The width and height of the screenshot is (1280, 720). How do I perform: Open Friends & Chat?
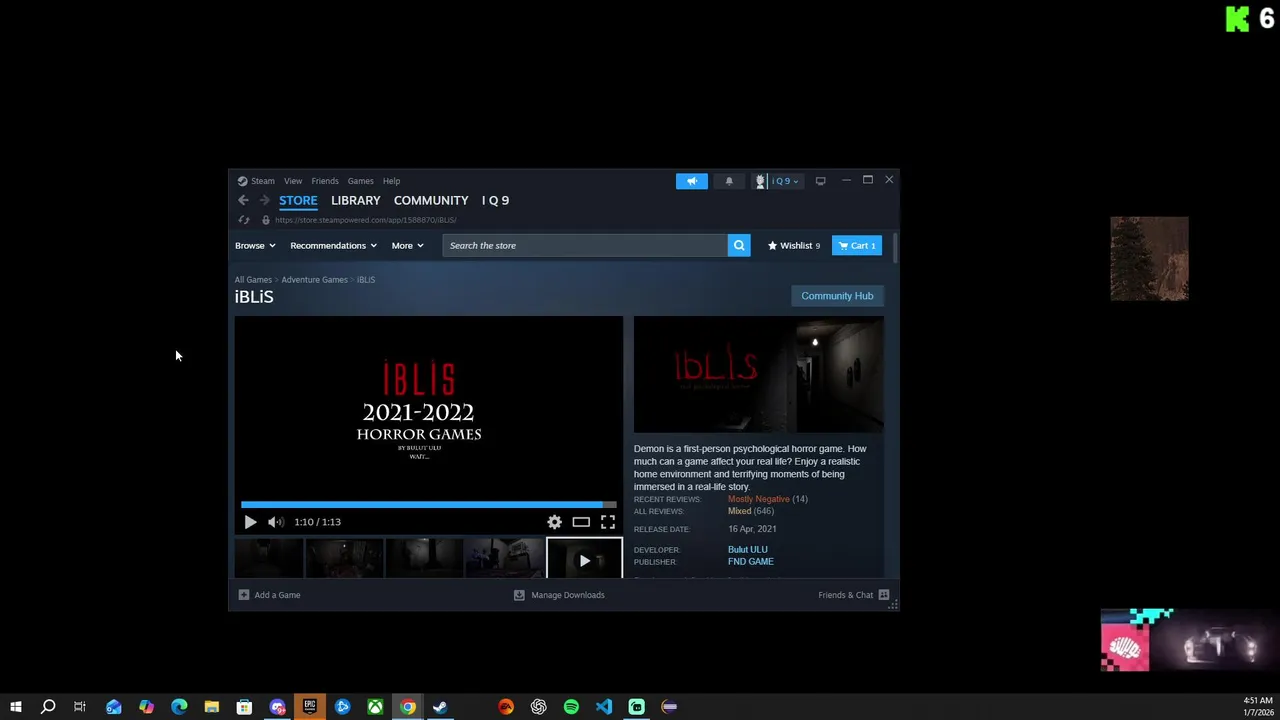(854, 595)
